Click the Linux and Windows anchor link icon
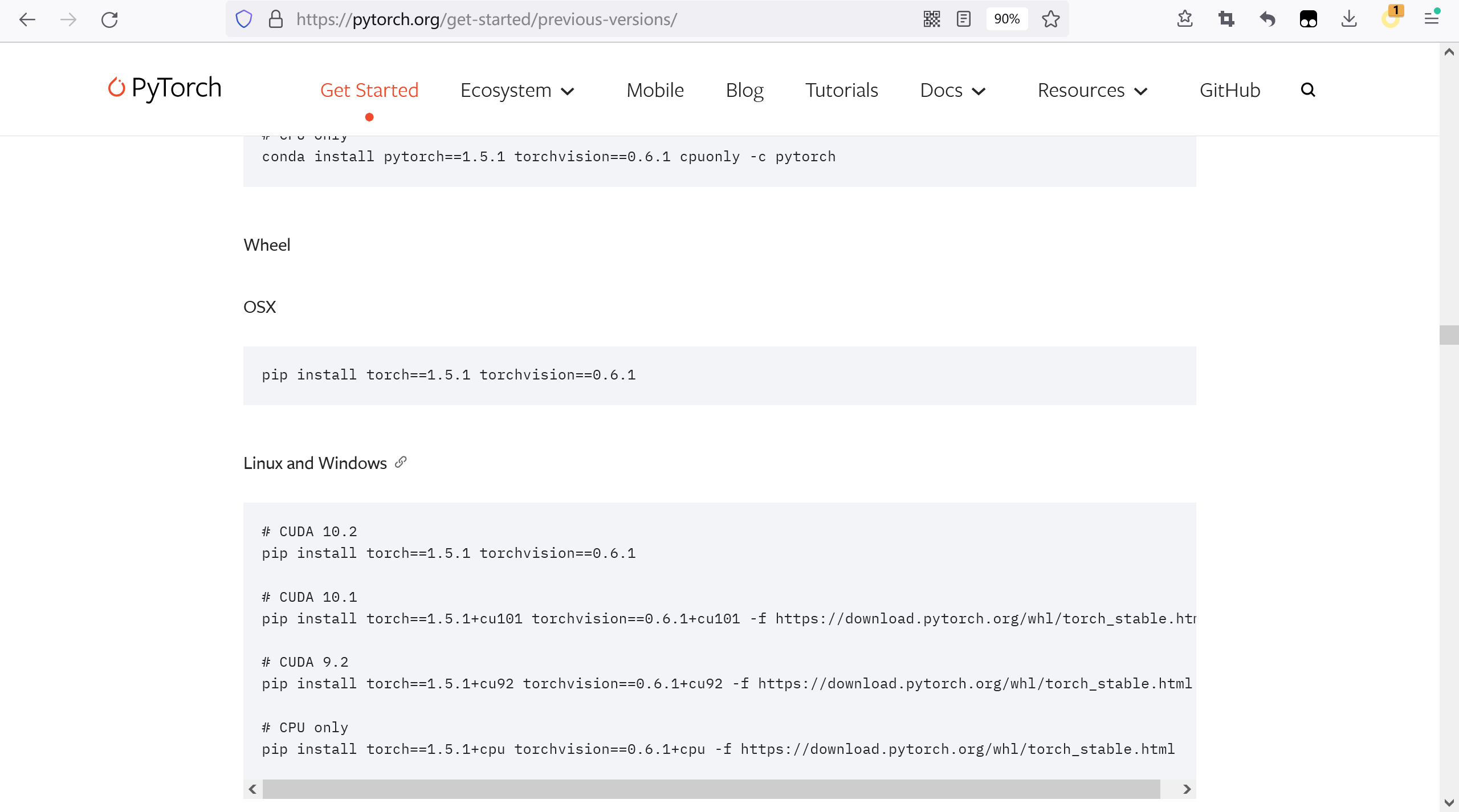Image resolution: width=1459 pixels, height=812 pixels. 401,462
